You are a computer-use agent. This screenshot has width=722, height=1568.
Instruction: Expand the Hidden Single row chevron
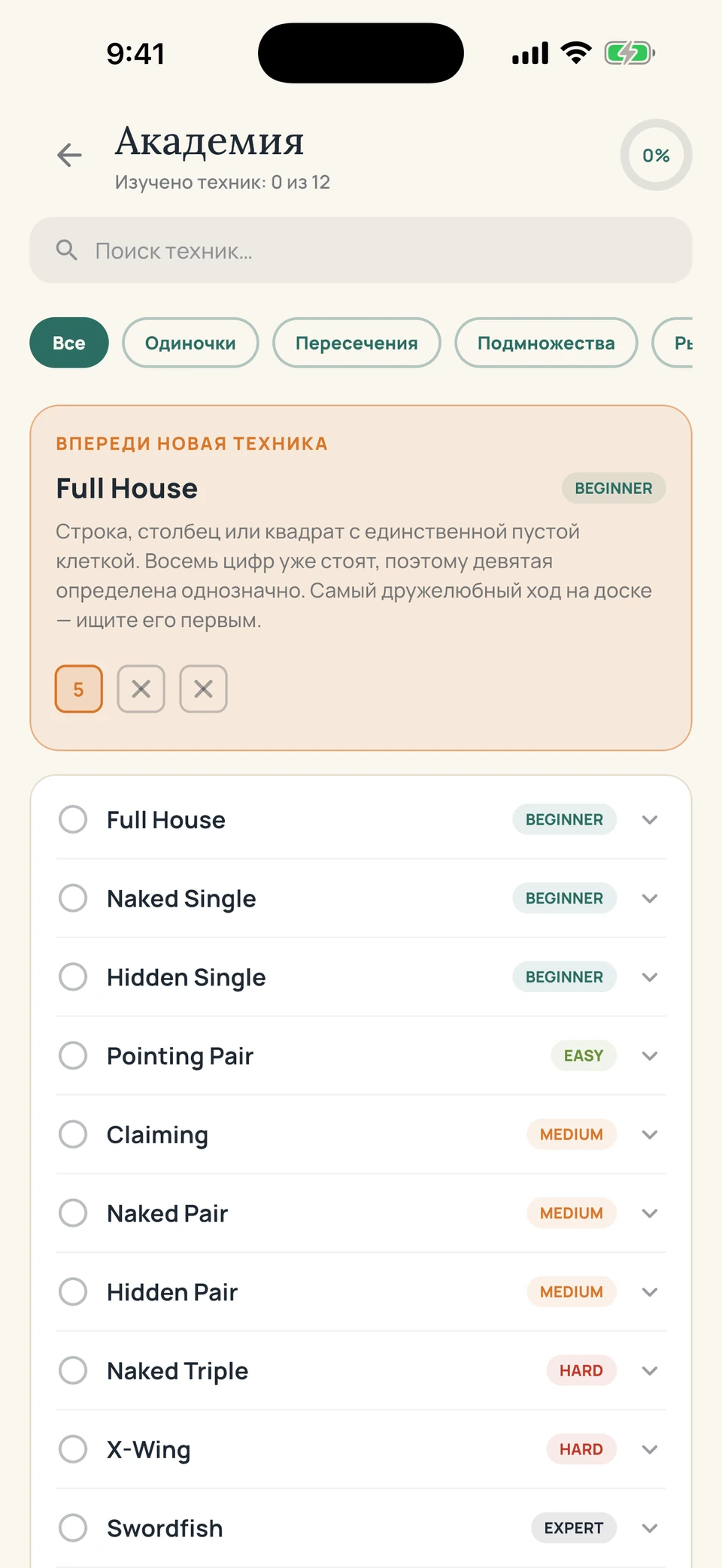(650, 977)
